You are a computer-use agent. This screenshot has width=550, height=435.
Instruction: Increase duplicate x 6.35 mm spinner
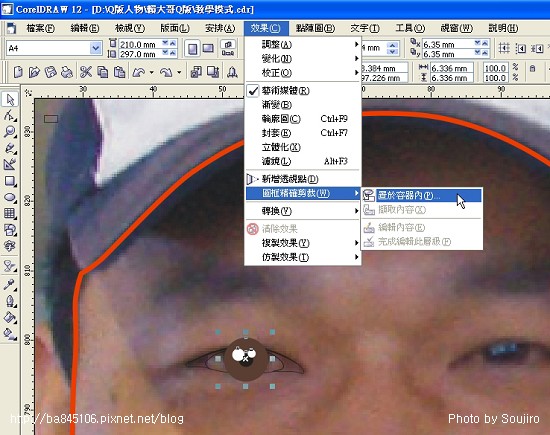click(x=485, y=43)
